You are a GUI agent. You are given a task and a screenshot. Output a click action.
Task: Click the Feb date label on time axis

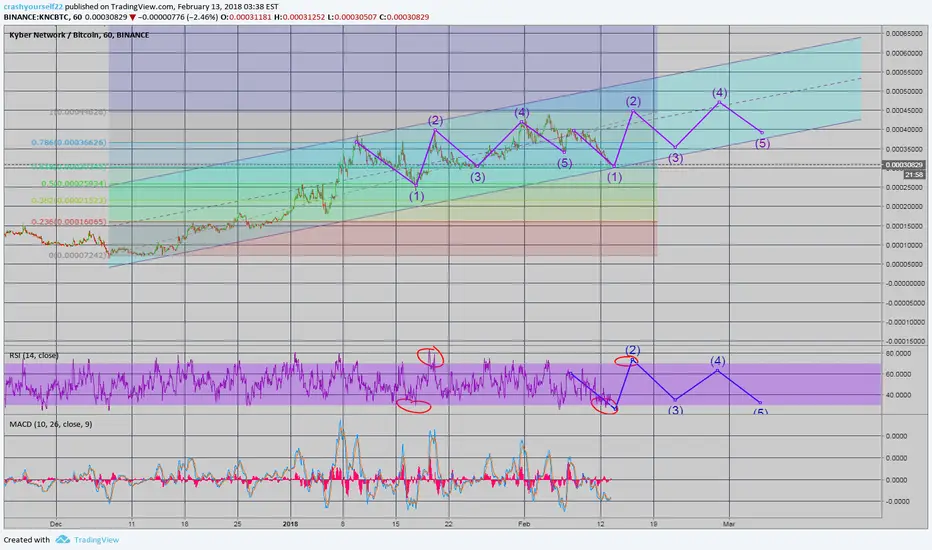pyautogui.click(x=524, y=524)
